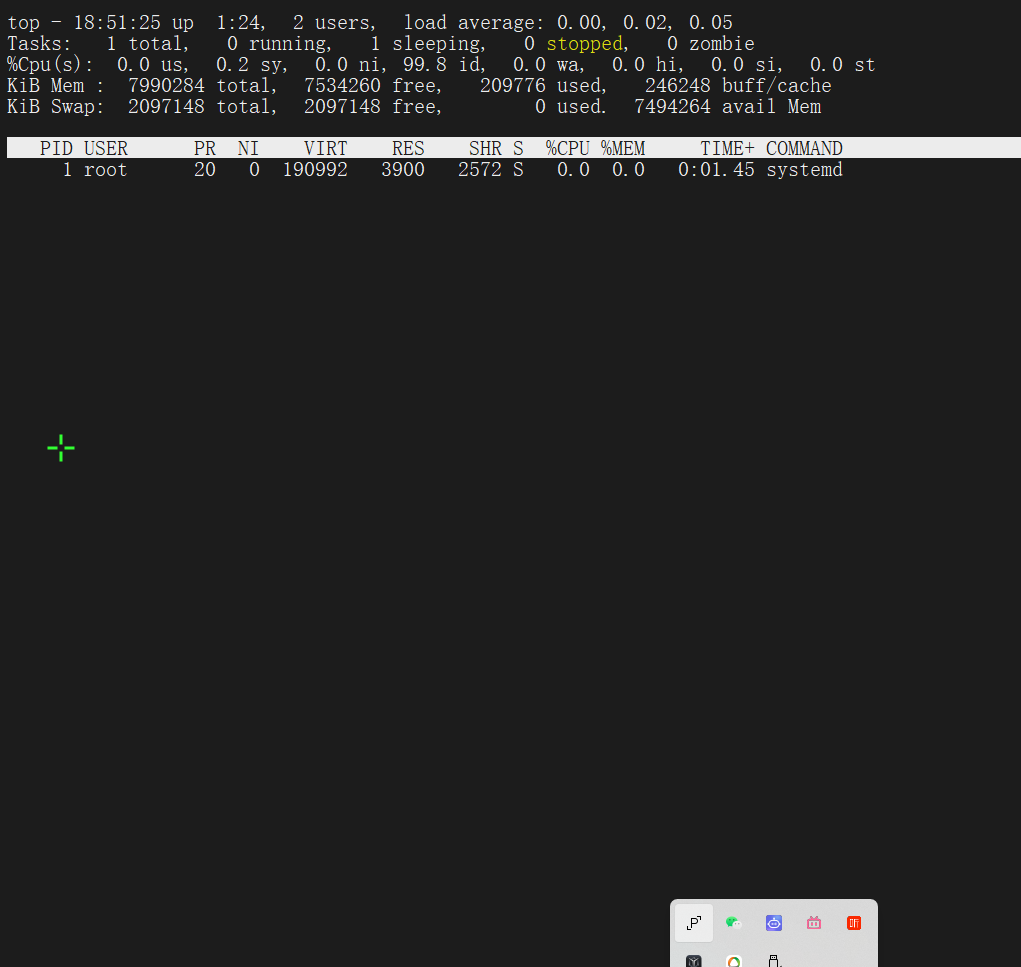Click the %CPU column header
This screenshot has width=1021, height=967.
point(567,148)
